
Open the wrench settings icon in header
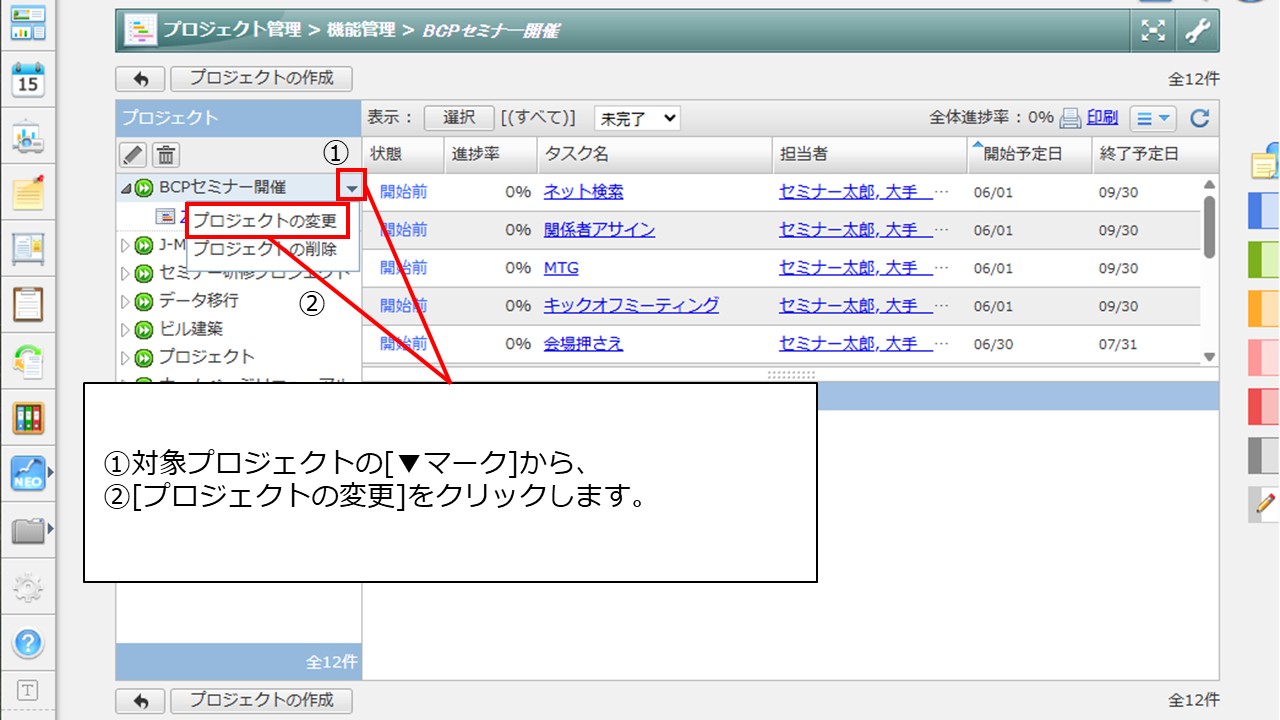(x=1198, y=31)
